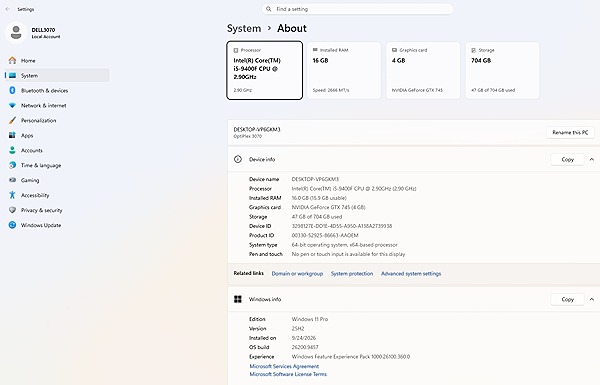The height and width of the screenshot is (385, 600).
Task: Select the Storage 704 GB card
Action: (x=502, y=70)
